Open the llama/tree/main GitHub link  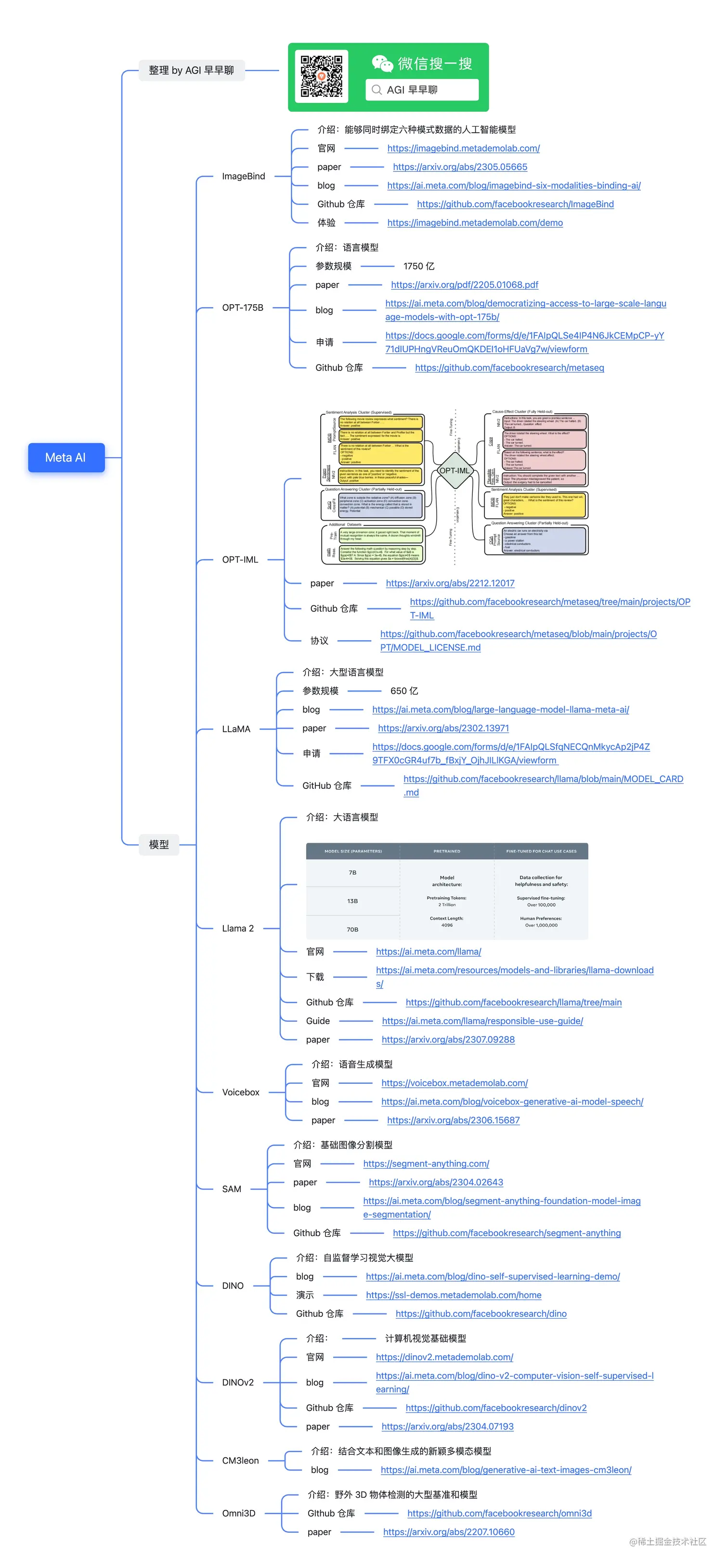click(x=514, y=1002)
